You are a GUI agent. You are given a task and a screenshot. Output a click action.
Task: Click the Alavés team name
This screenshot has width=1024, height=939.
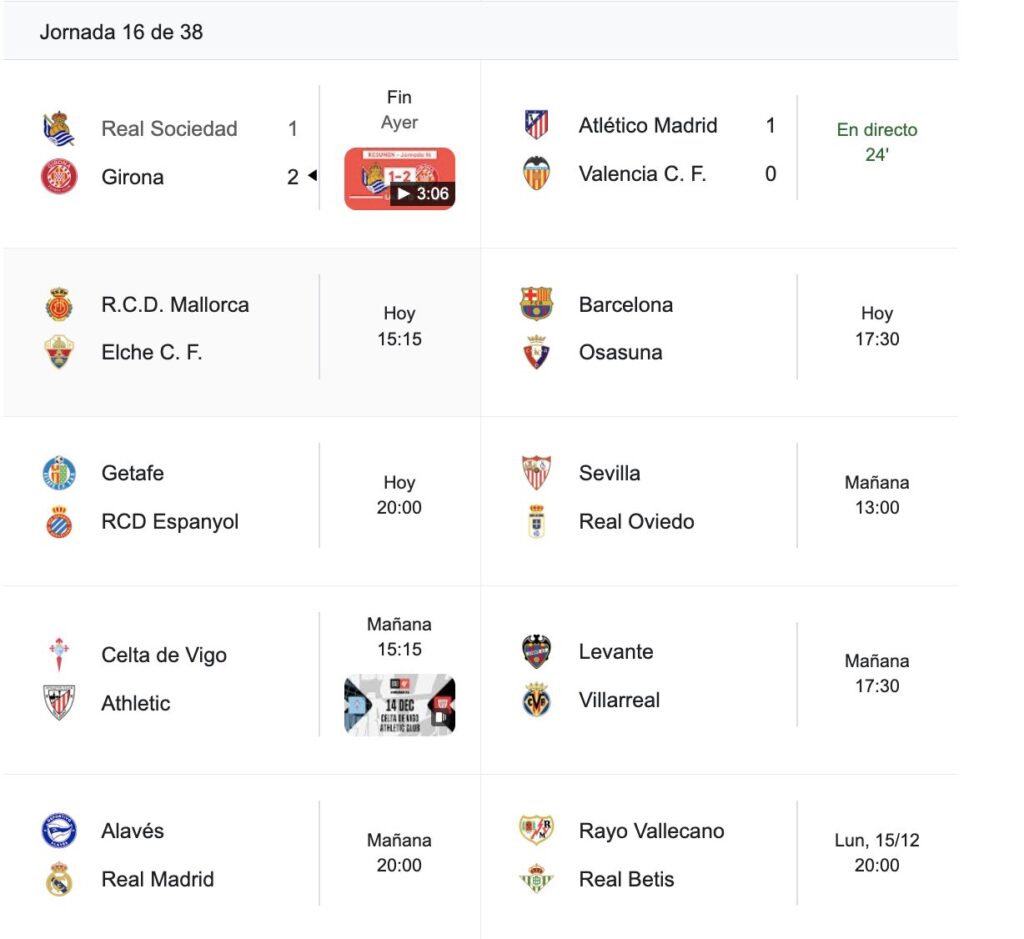[133, 831]
